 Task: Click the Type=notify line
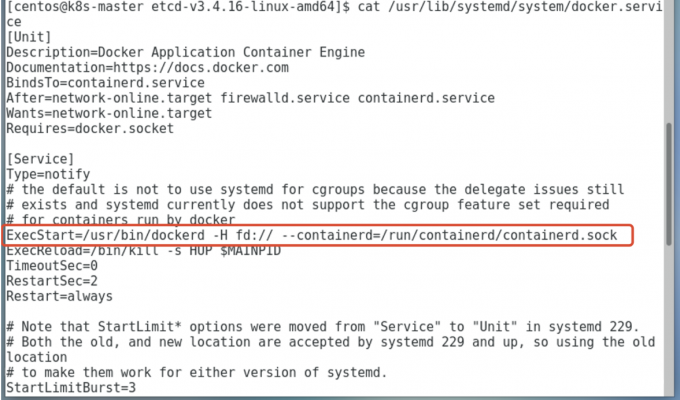[x=48, y=174]
